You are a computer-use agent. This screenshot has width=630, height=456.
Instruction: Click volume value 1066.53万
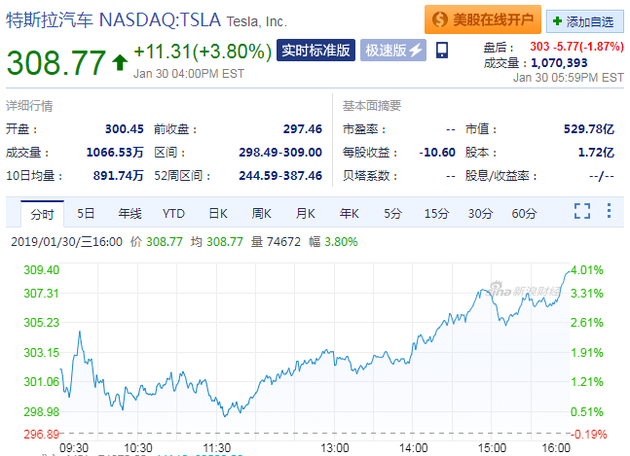[115, 152]
